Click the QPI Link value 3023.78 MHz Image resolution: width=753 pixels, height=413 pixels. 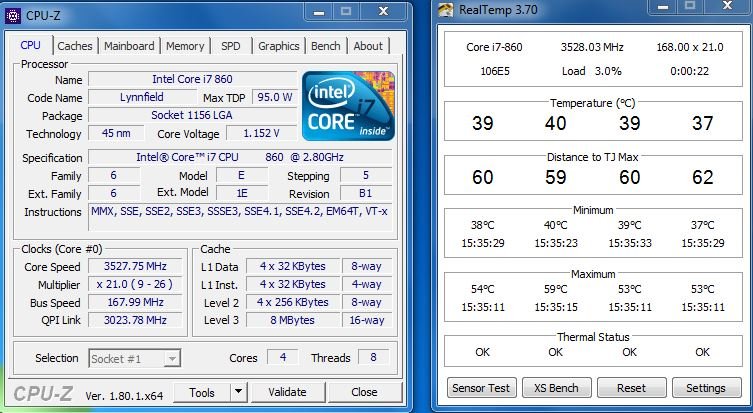click(x=135, y=320)
